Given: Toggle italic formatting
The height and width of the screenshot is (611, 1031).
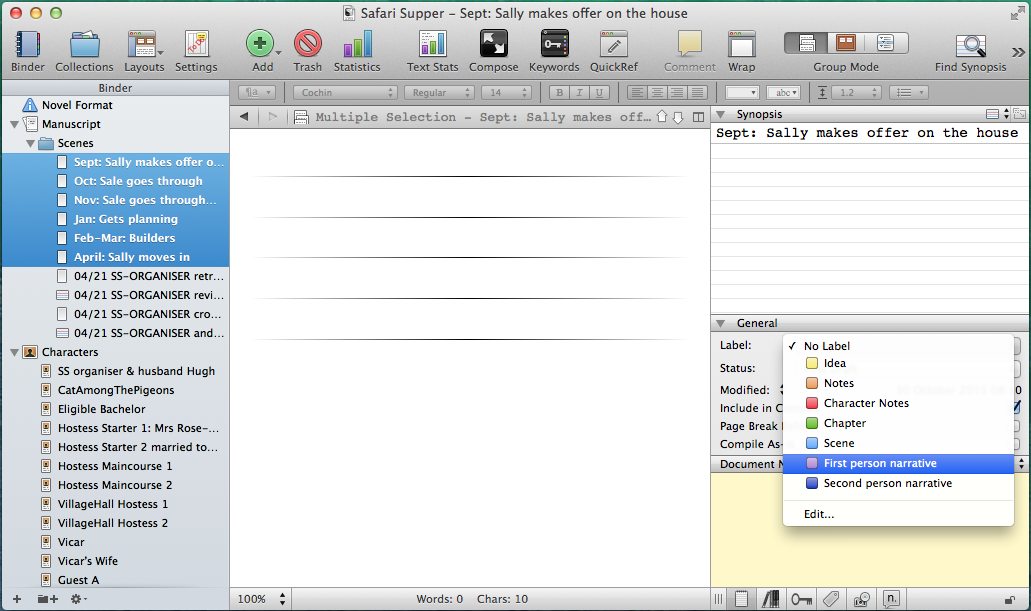Looking at the screenshot, I should point(579,93).
